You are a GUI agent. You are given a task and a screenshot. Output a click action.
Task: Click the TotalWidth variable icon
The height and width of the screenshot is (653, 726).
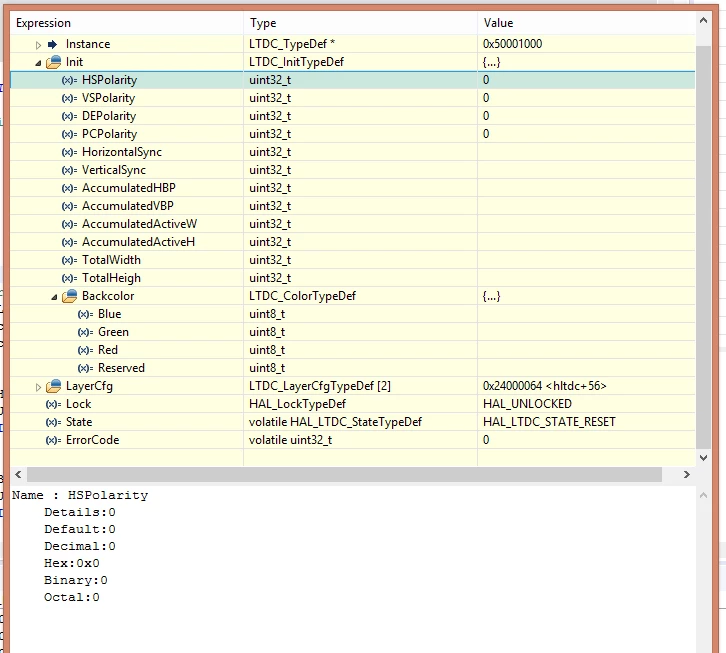pyautogui.click(x=69, y=261)
